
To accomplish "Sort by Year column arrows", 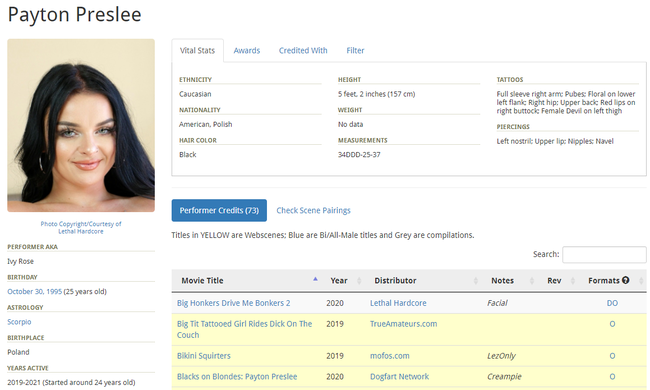I will coord(359,281).
